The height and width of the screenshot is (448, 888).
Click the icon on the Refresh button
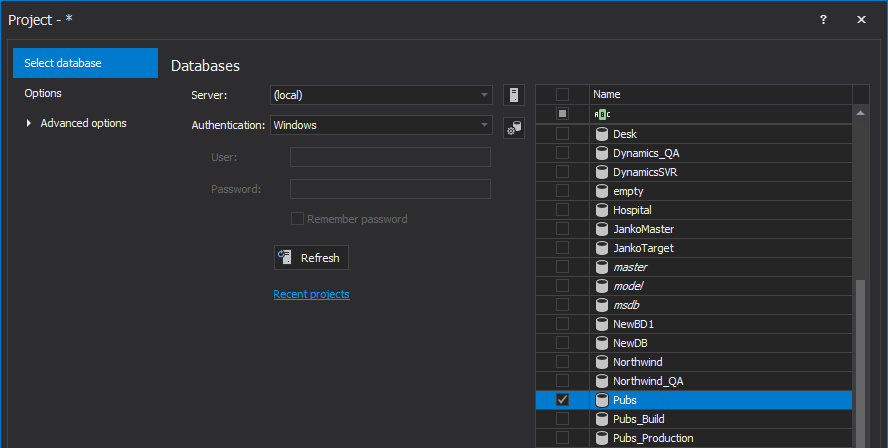285,258
